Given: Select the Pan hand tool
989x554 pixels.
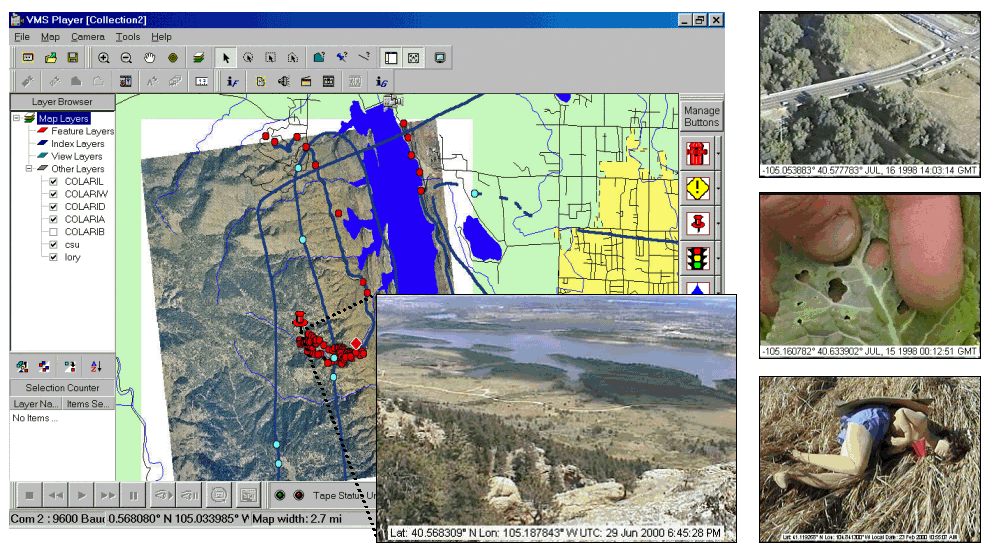Looking at the screenshot, I should [150, 58].
